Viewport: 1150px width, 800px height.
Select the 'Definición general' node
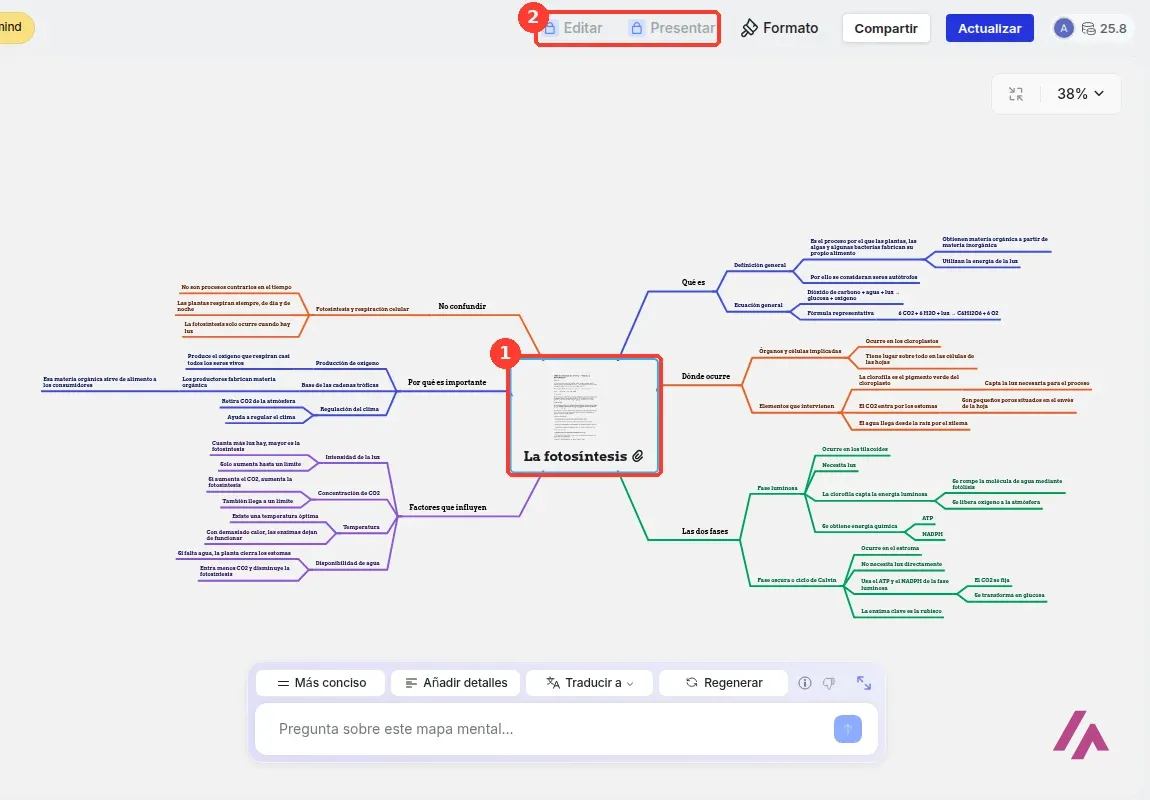coord(760,265)
